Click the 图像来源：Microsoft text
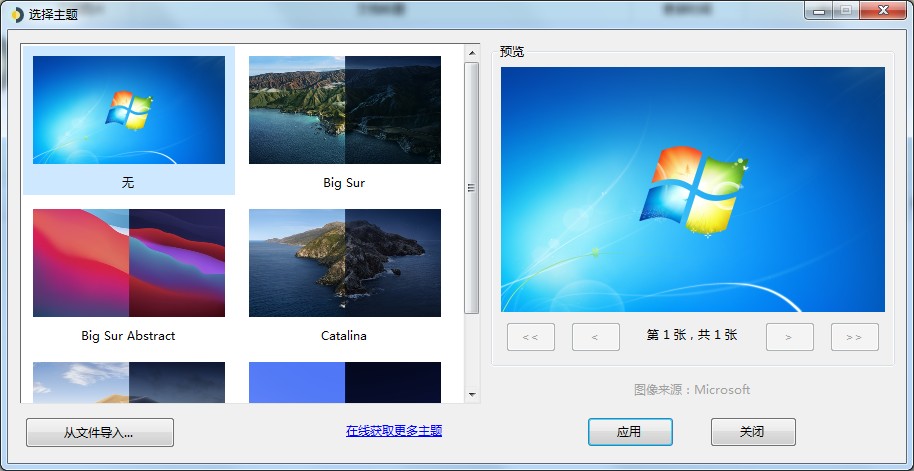 pos(692,390)
